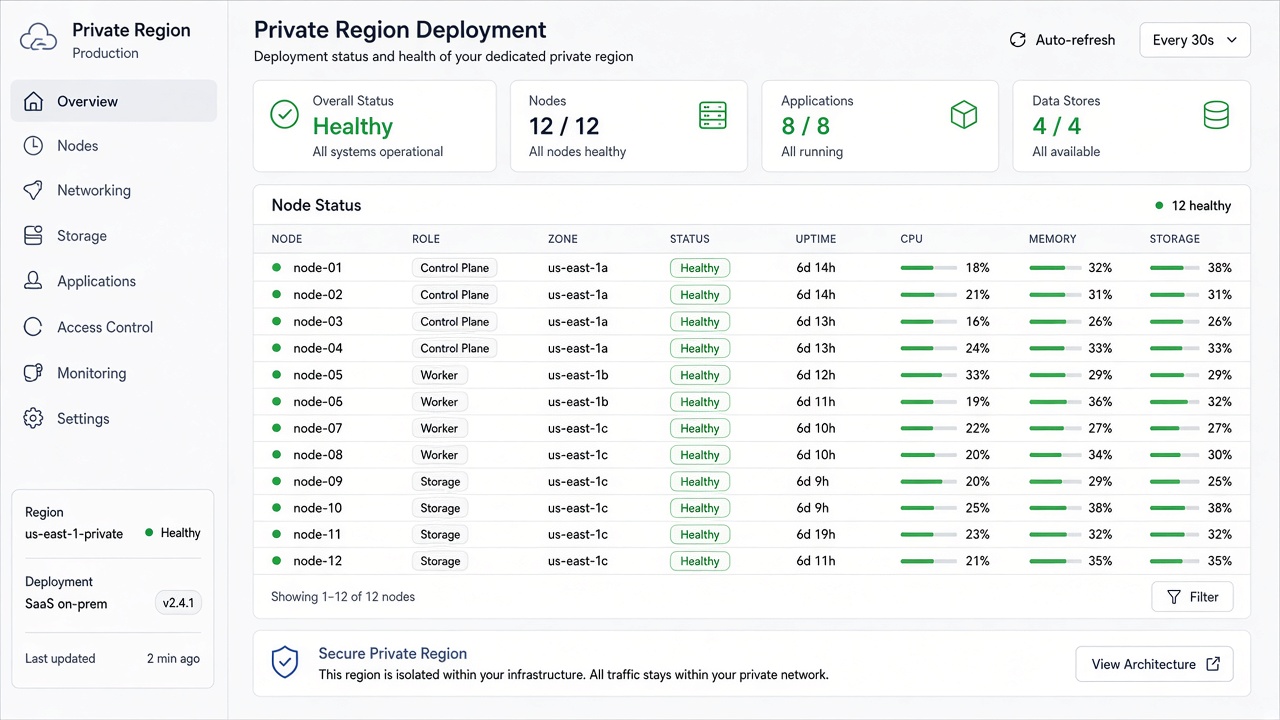This screenshot has width=1280, height=720.
Task: Click the memory usage bar for node-10
Action: pyautogui.click(x=1056, y=508)
